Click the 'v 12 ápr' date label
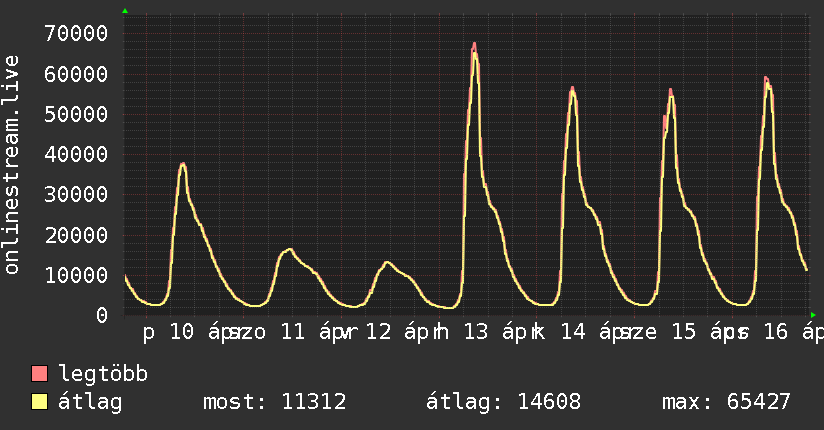This screenshot has width=824, height=430. pos(388,332)
